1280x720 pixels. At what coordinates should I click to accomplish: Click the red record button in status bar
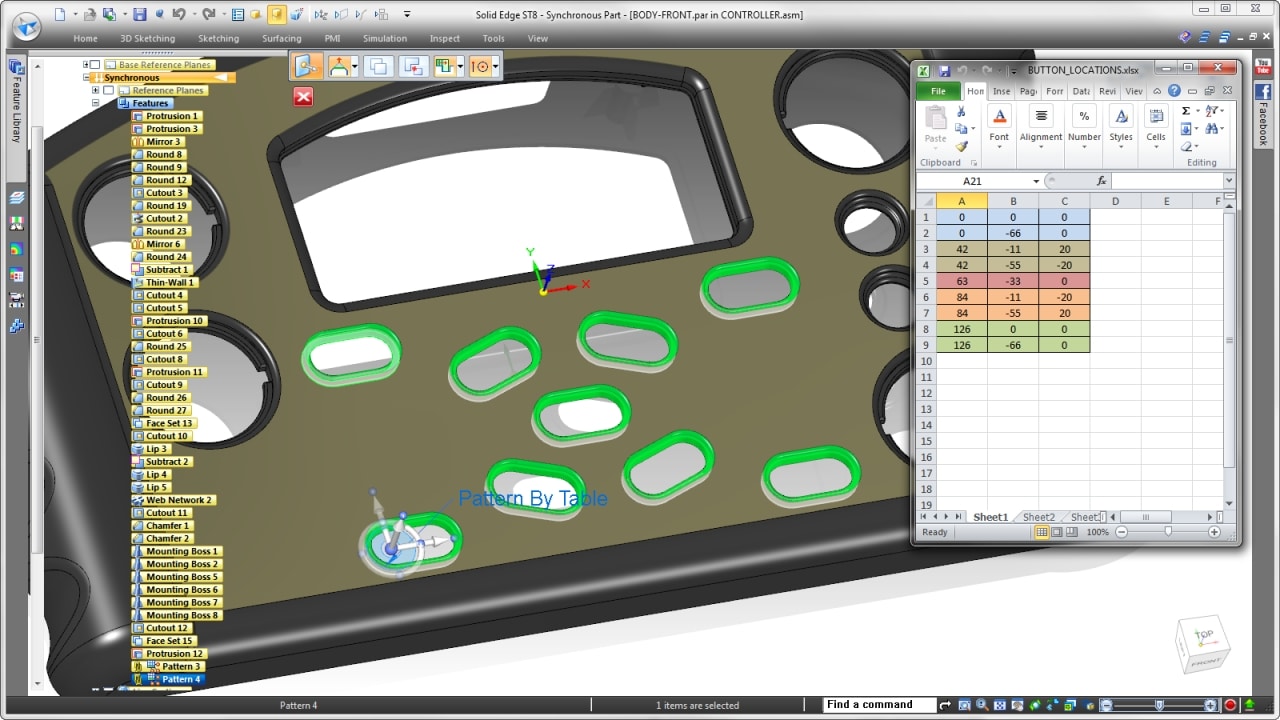[1230, 705]
